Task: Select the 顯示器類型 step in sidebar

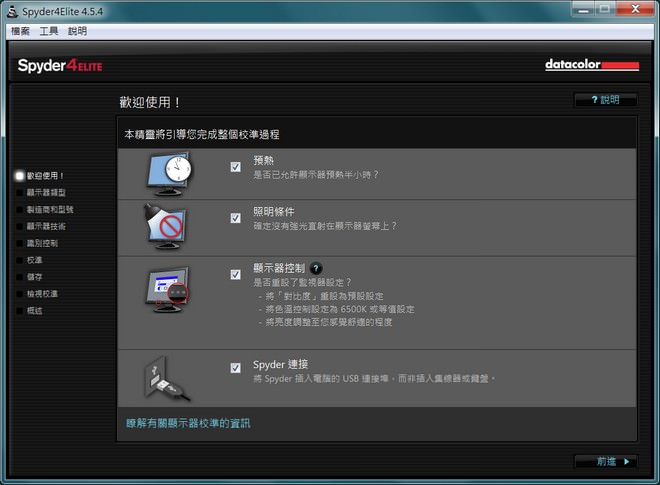Action: coord(46,192)
